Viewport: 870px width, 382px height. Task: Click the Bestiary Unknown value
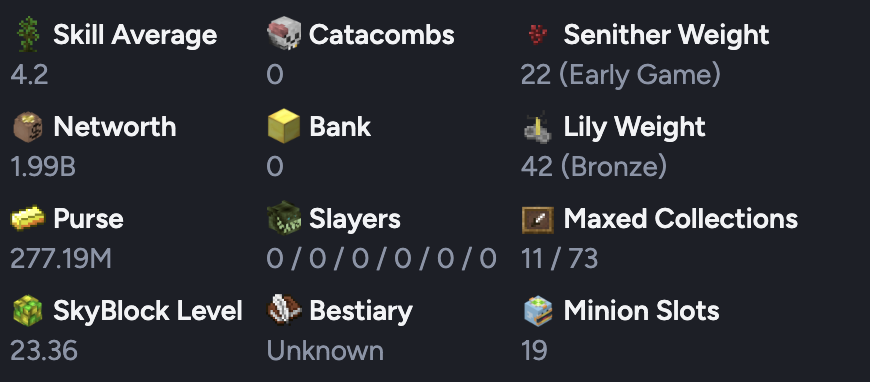pos(325,351)
